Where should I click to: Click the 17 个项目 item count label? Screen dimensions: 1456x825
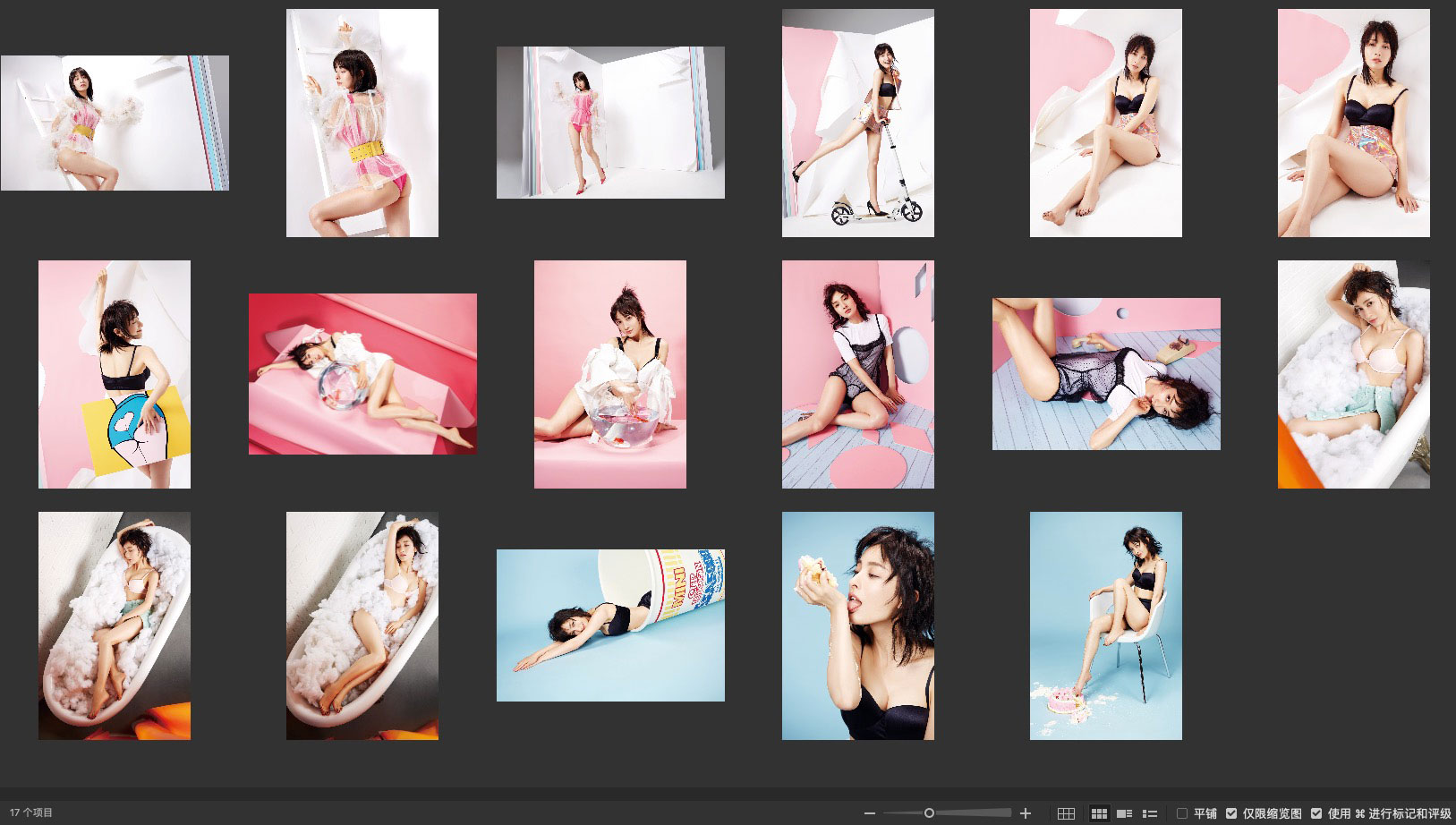pyautogui.click(x=31, y=812)
